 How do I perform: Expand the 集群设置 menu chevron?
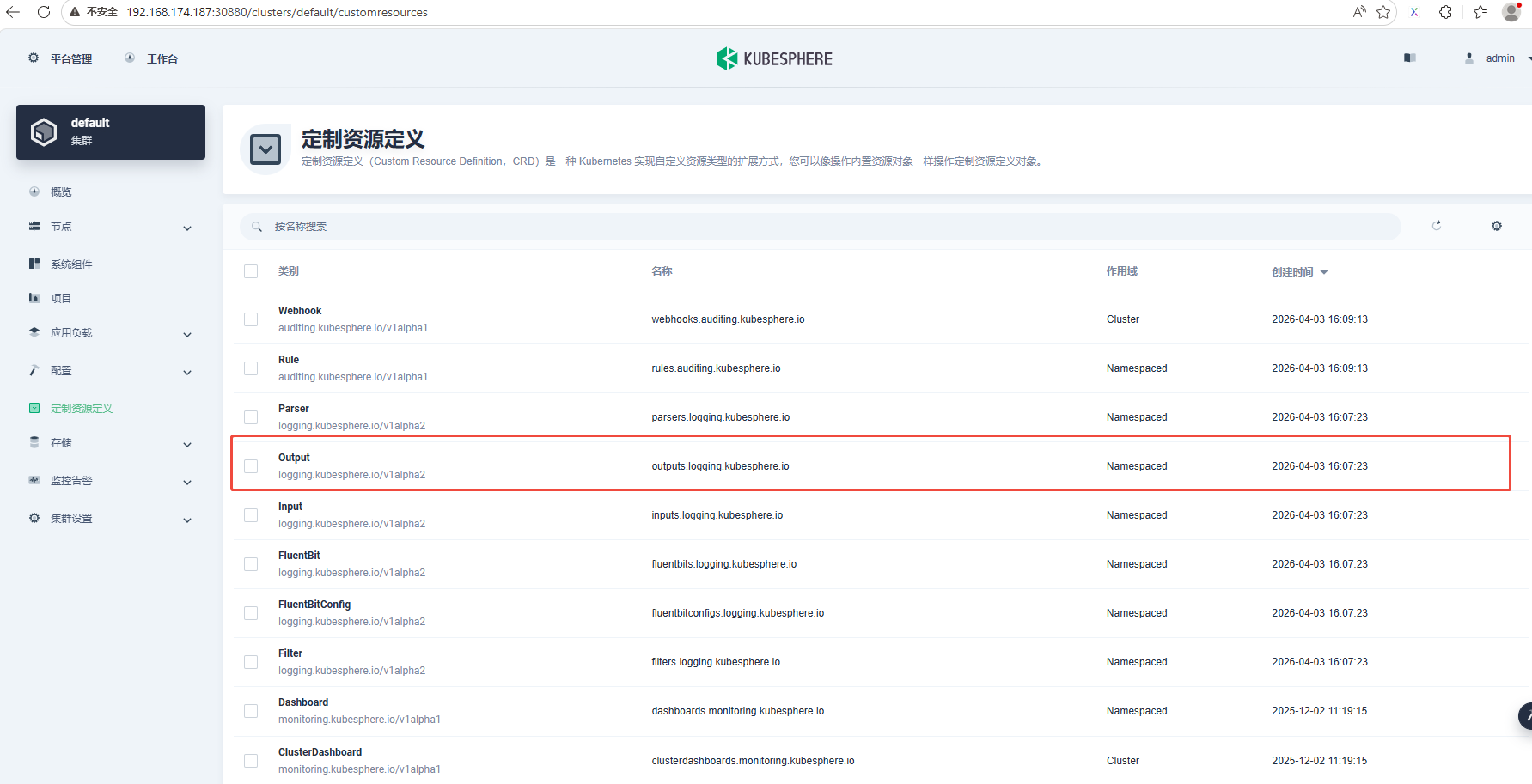[x=187, y=520]
